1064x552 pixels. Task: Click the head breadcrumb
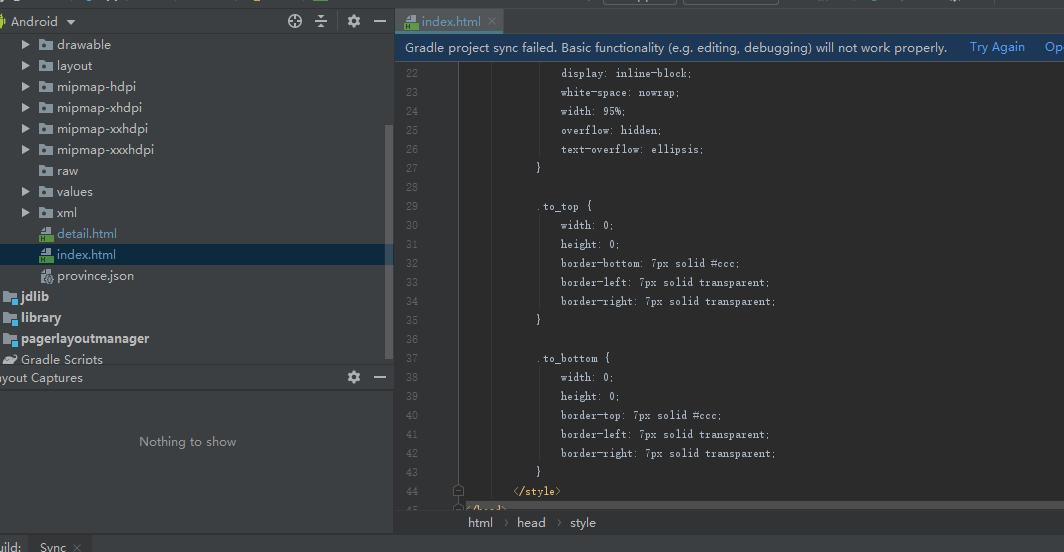click(531, 523)
